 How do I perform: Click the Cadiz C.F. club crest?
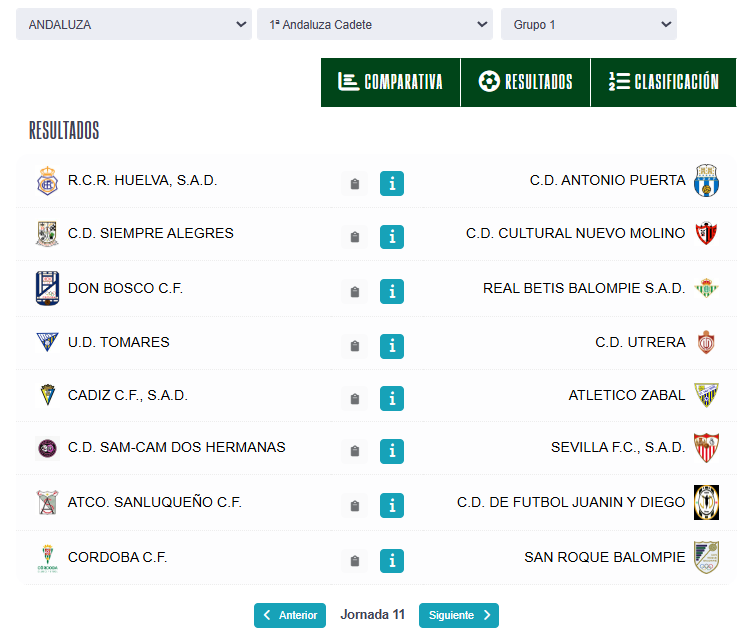(47, 395)
